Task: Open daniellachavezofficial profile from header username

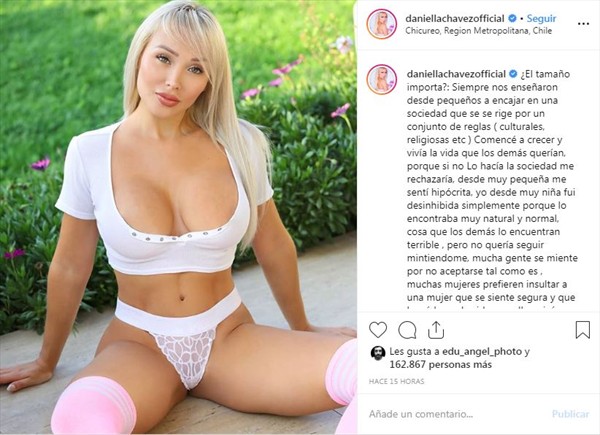Action: point(455,18)
